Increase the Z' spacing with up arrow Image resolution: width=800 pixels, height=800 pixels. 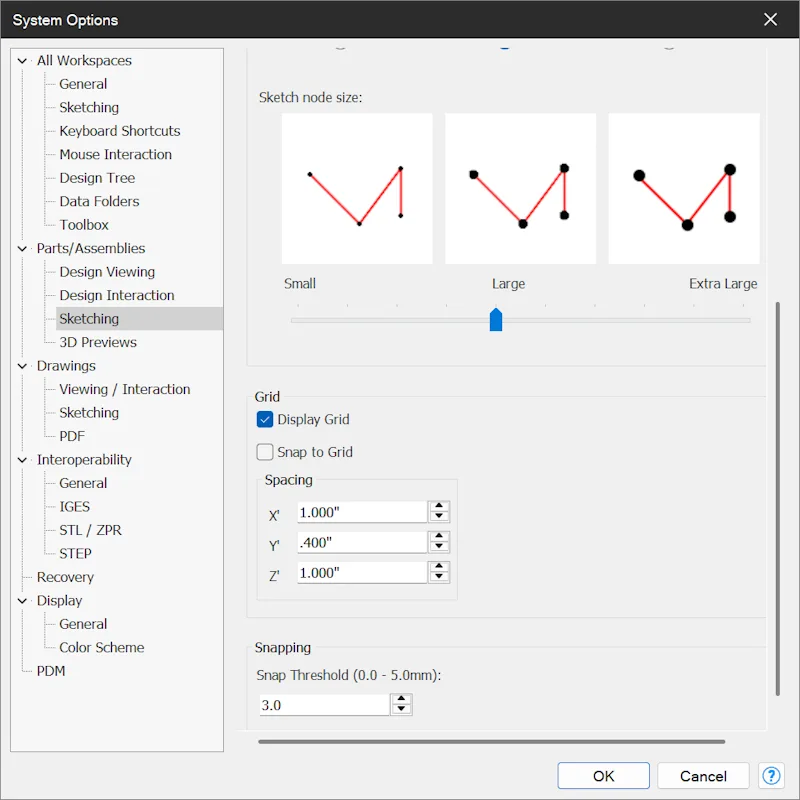439,566
